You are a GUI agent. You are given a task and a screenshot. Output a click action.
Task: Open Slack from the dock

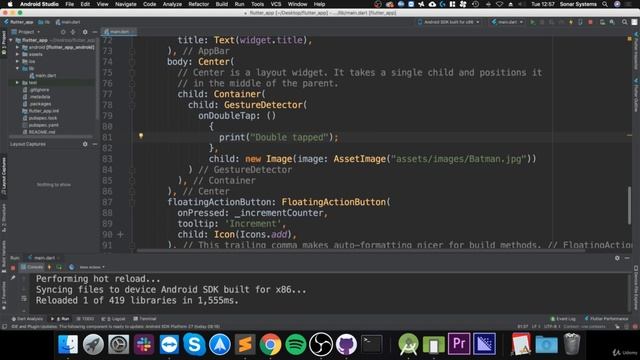(x=144, y=344)
